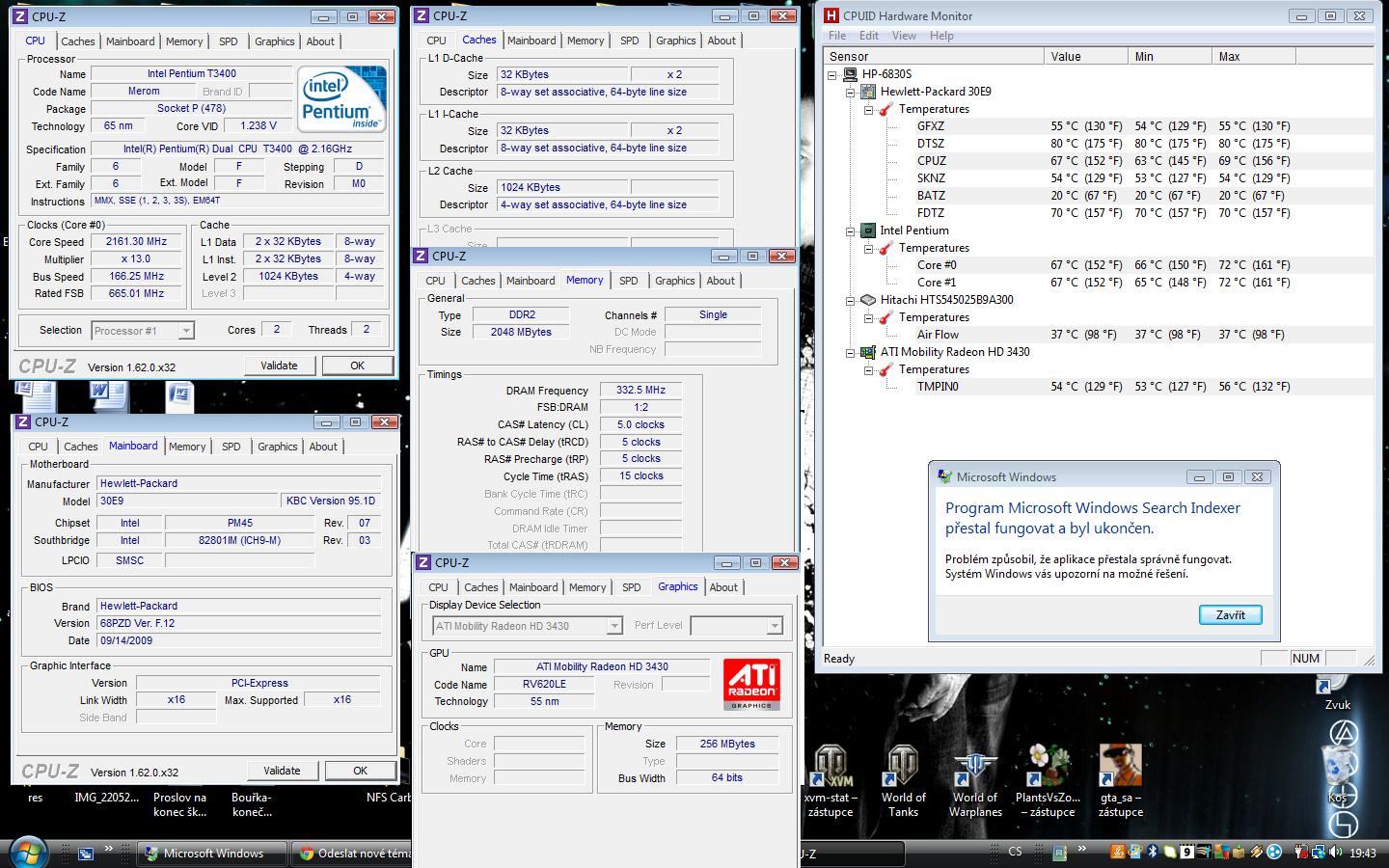Switch to Mainboard tab in the Memory CPU-Z window

pyautogui.click(x=531, y=281)
